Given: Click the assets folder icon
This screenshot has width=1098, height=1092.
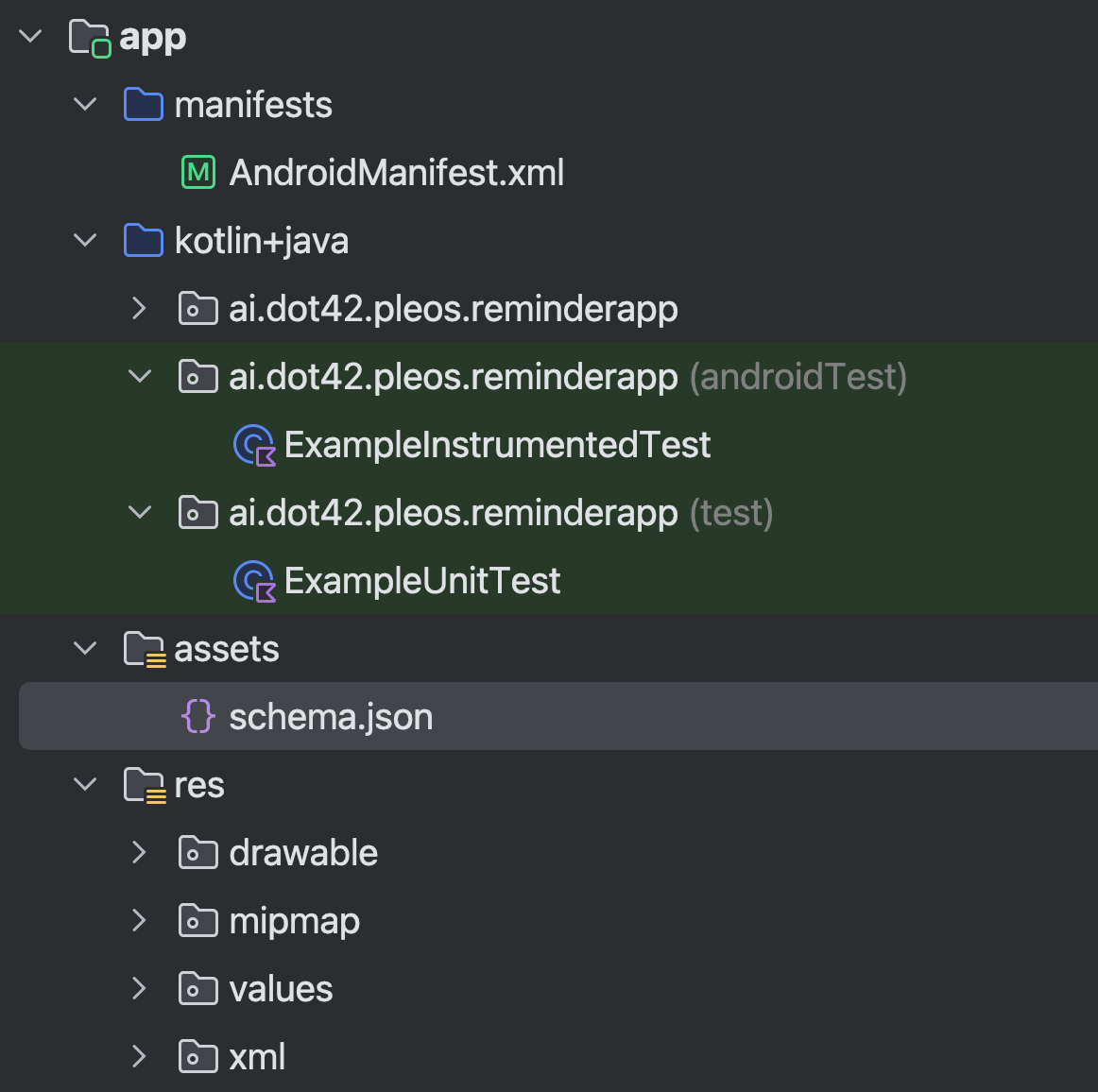Looking at the screenshot, I should pyautogui.click(x=144, y=648).
